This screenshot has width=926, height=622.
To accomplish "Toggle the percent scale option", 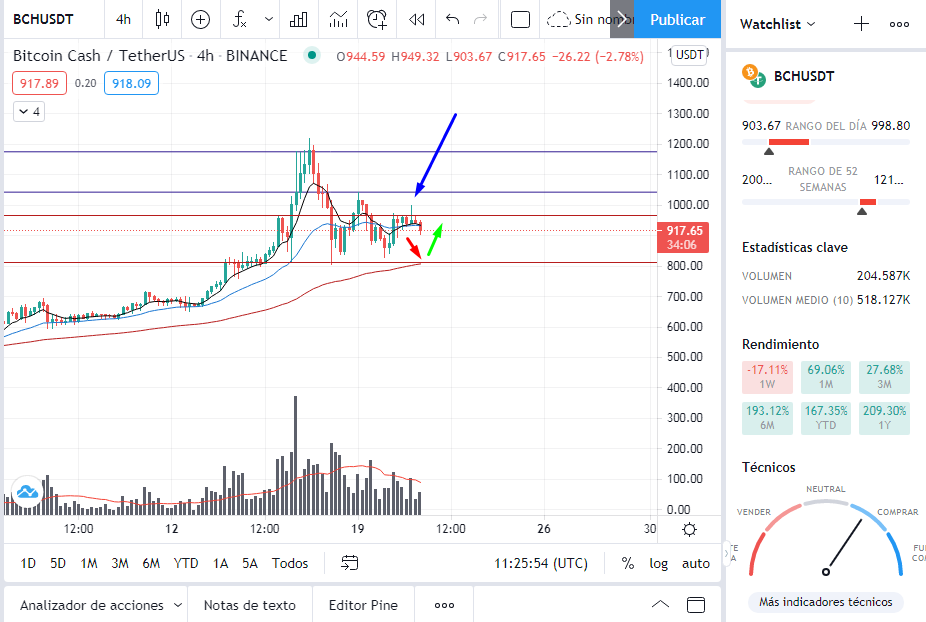I will click(628, 564).
